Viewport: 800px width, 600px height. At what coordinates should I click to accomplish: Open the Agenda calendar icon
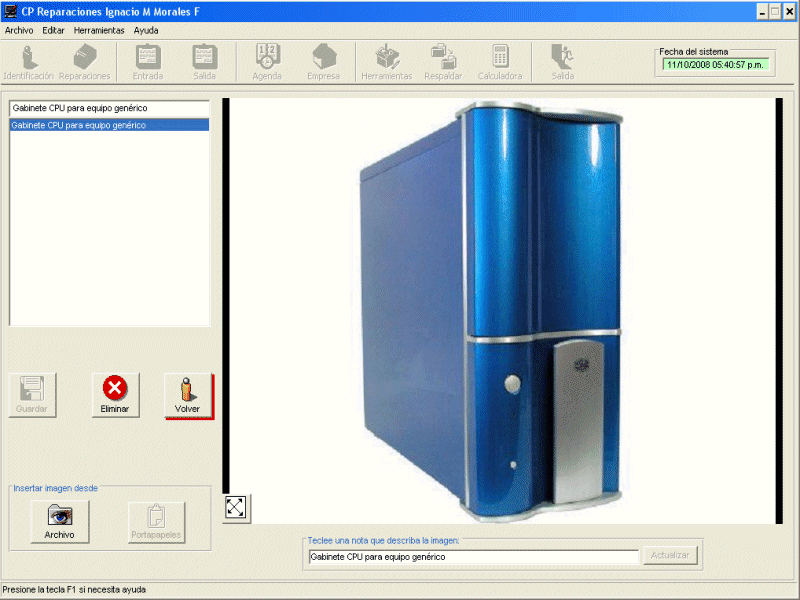coord(267,62)
